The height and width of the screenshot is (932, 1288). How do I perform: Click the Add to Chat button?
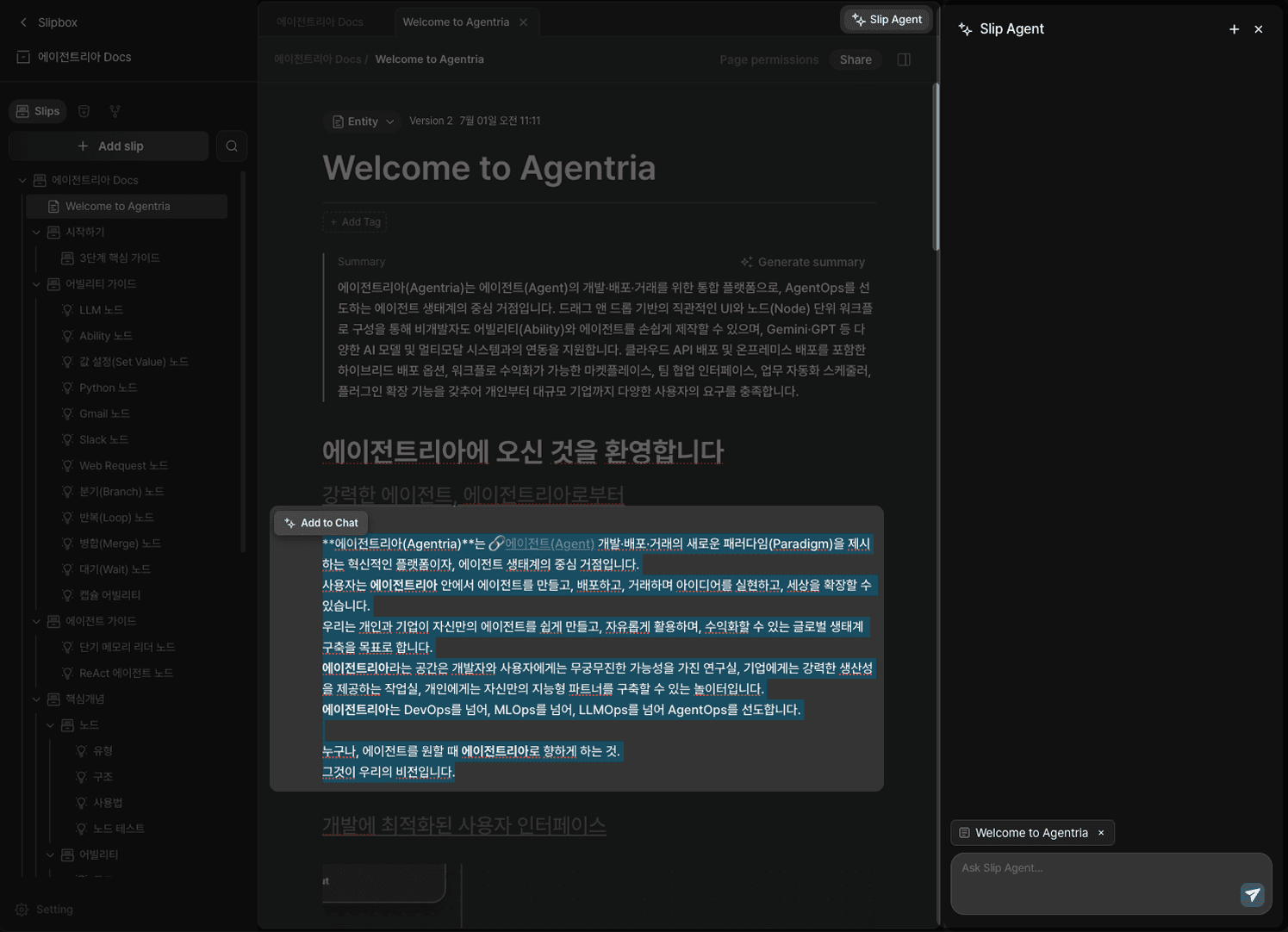coord(321,523)
